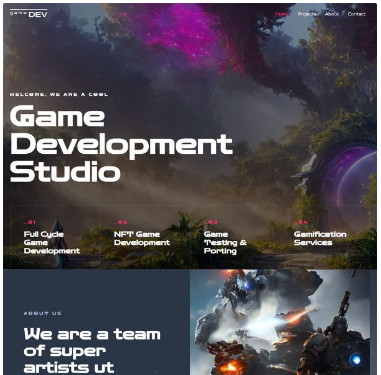Image resolution: width=381 pixels, height=375 pixels.
Task: Select Full Cycle Game Development service
Action: (52, 242)
